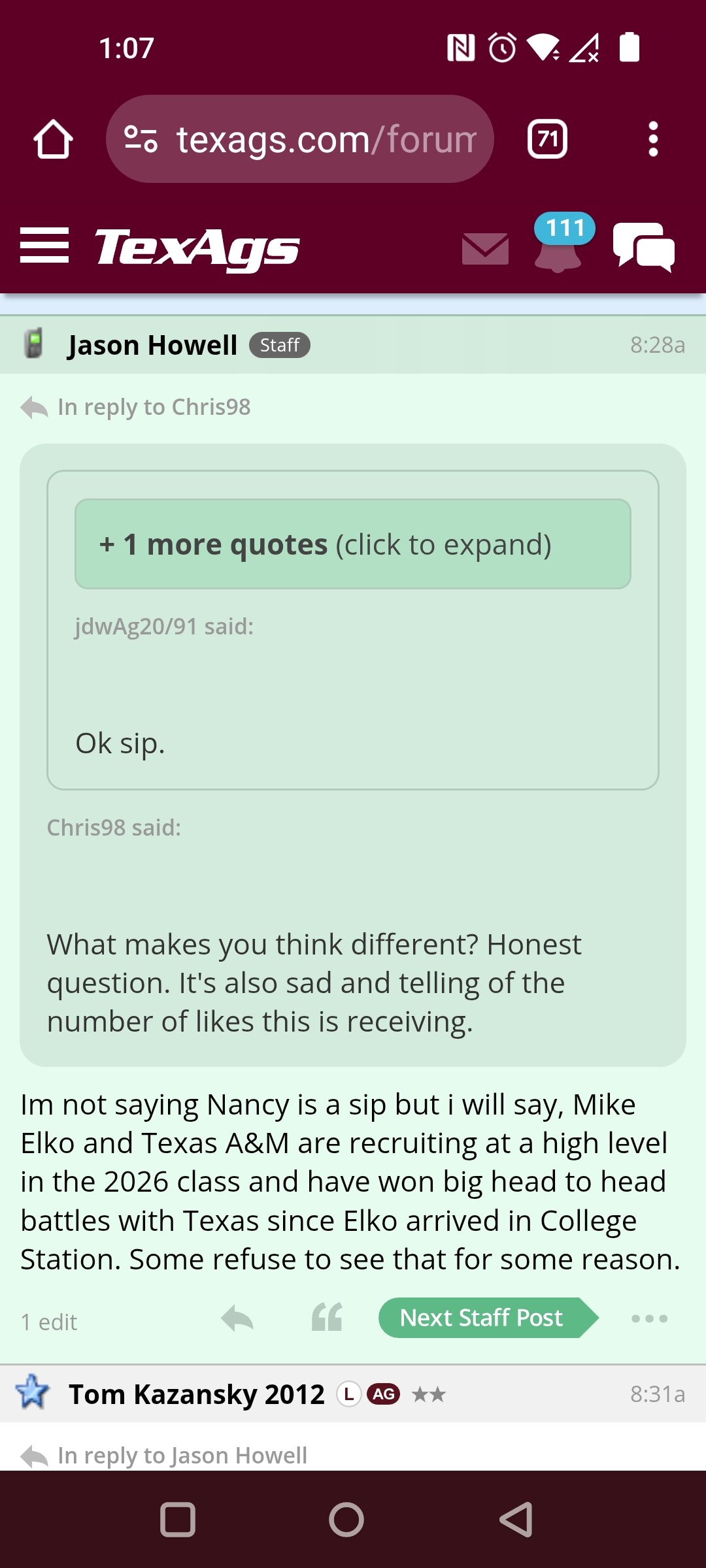This screenshot has height=1568, width=706.
Task: Open the private messages envelope icon
Action: click(485, 248)
